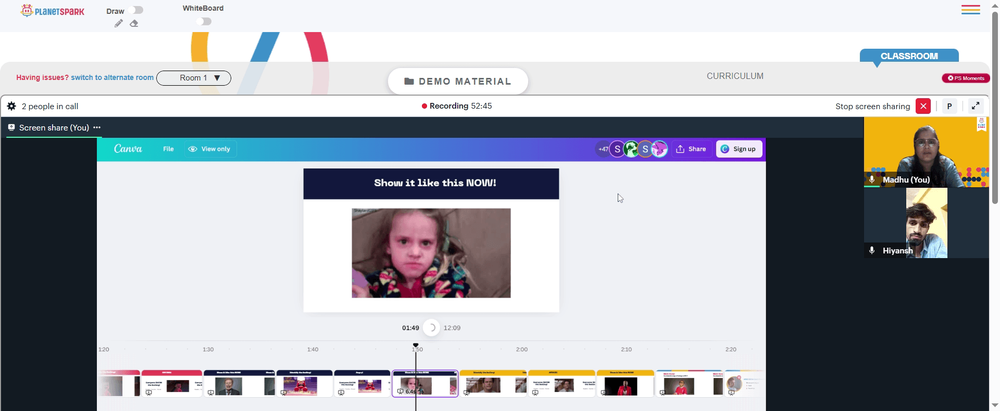Click the timeline playhead marker
This screenshot has width=1000, height=411.
click(x=416, y=345)
